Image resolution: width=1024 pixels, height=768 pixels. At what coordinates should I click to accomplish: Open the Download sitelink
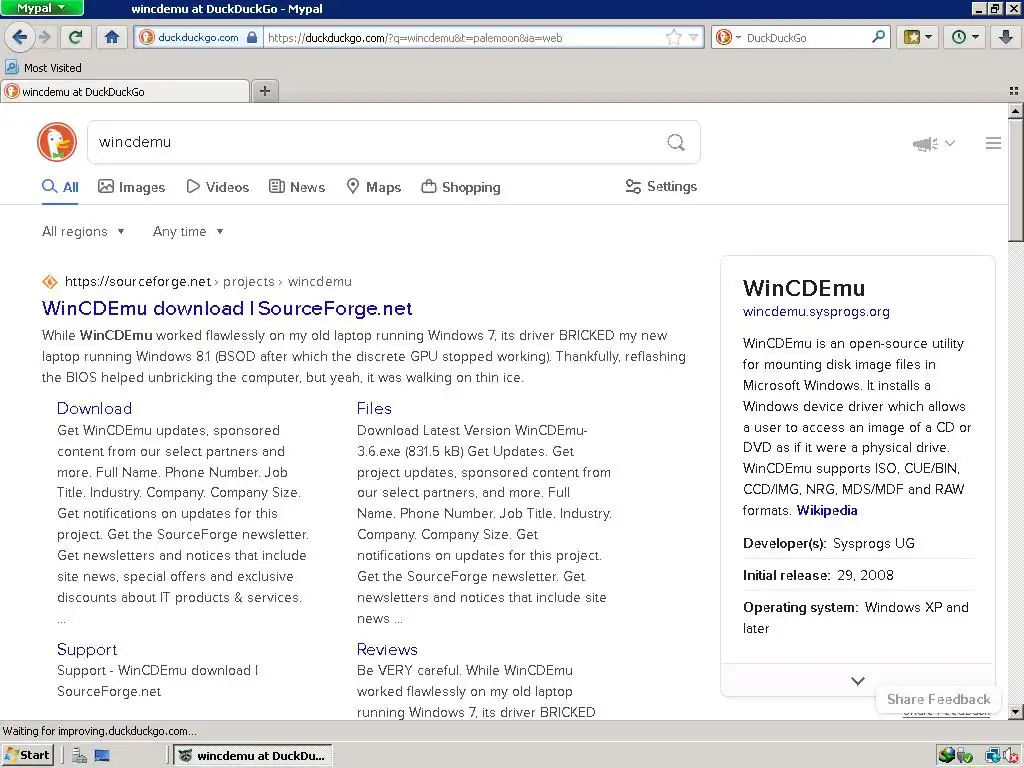pos(95,408)
